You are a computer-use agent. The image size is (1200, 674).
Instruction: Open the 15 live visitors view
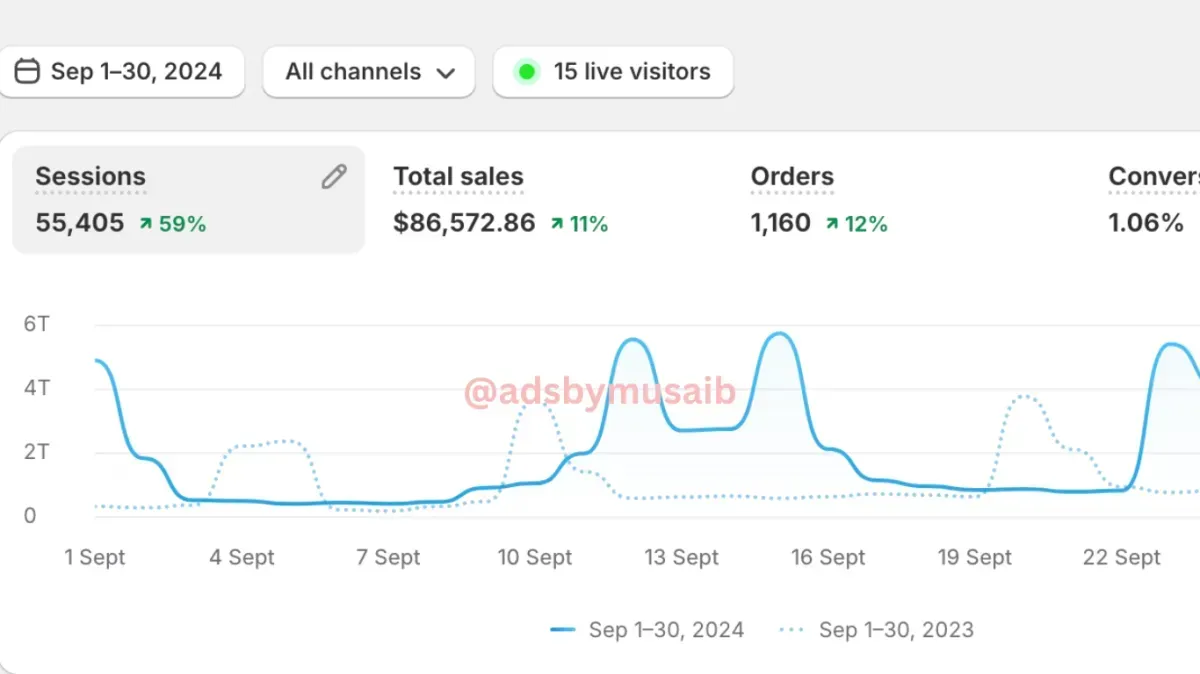tap(612, 72)
